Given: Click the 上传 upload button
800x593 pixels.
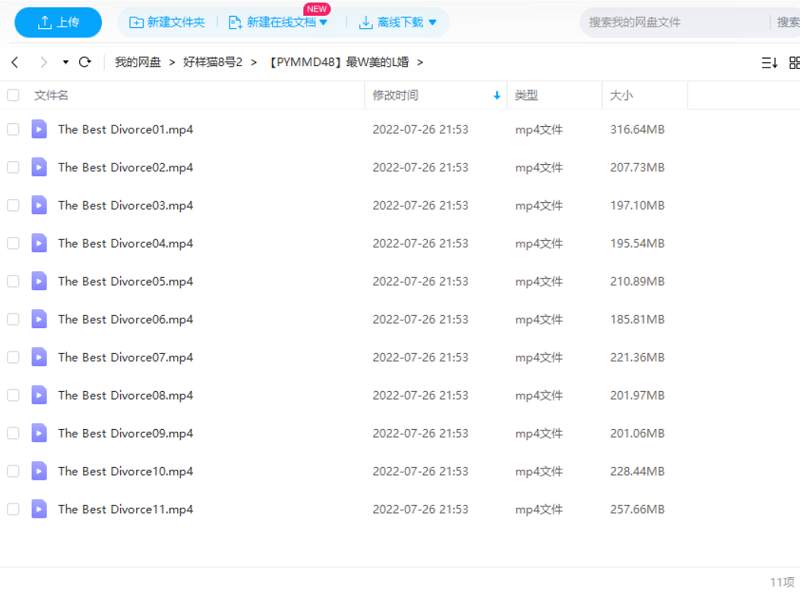Looking at the screenshot, I should coord(58,22).
